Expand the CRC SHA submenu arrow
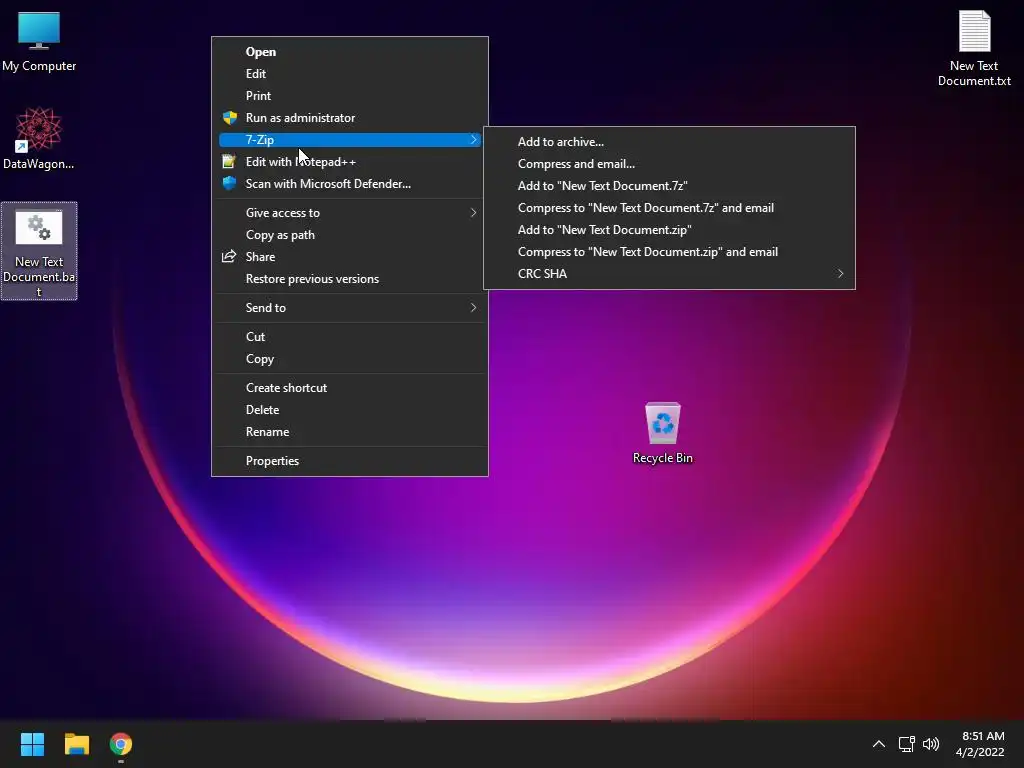The width and height of the screenshot is (1024, 768). click(x=840, y=274)
